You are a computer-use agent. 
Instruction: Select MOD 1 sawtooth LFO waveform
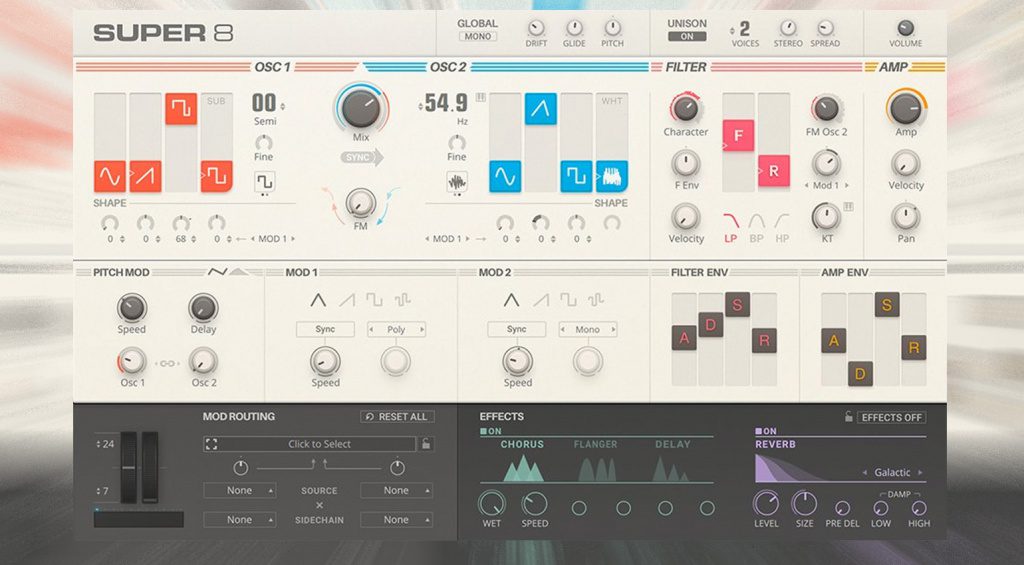pyautogui.click(x=347, y=300)
